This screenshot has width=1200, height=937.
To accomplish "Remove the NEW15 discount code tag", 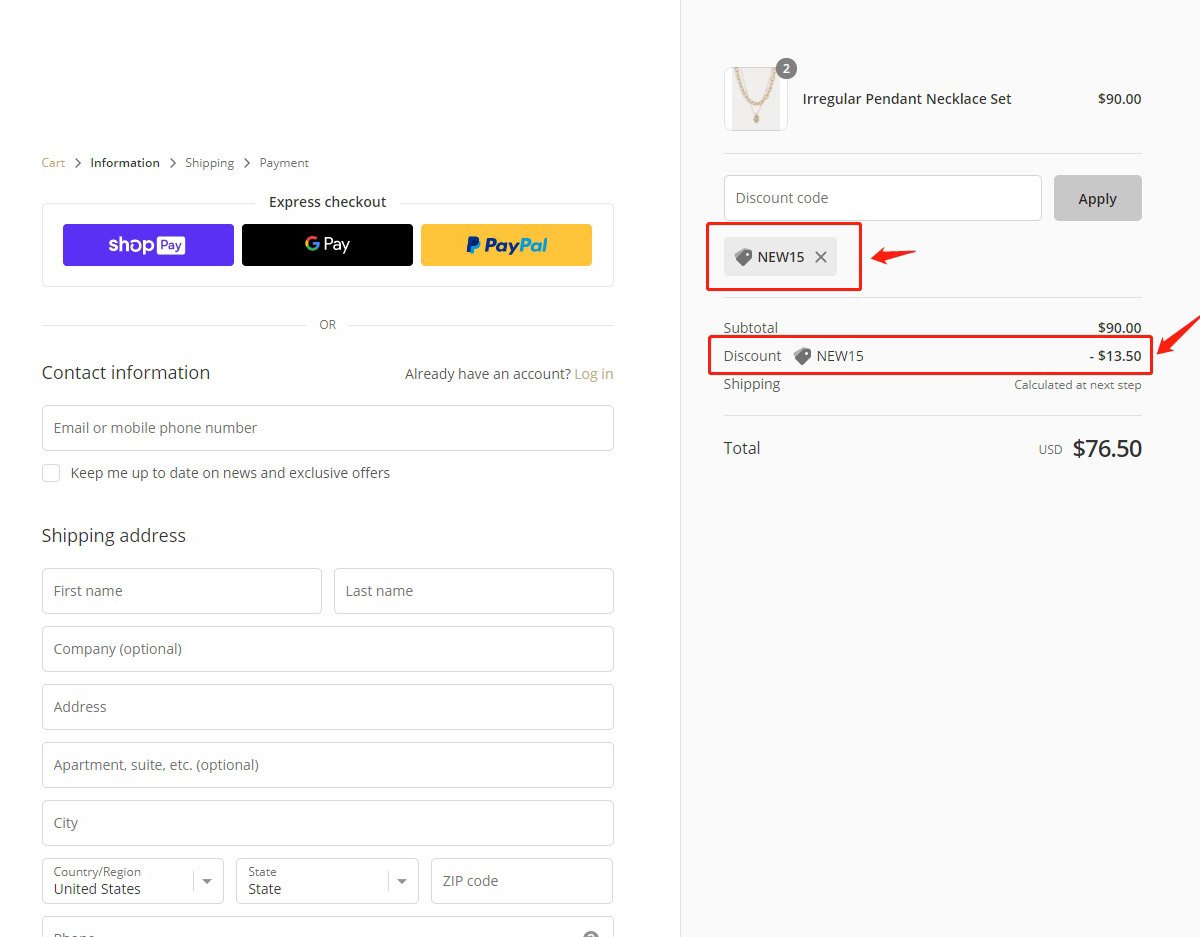I will (820, 257).
